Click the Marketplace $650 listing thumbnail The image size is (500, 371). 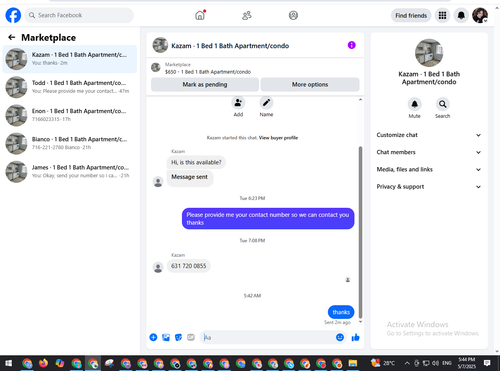[156, 67]
